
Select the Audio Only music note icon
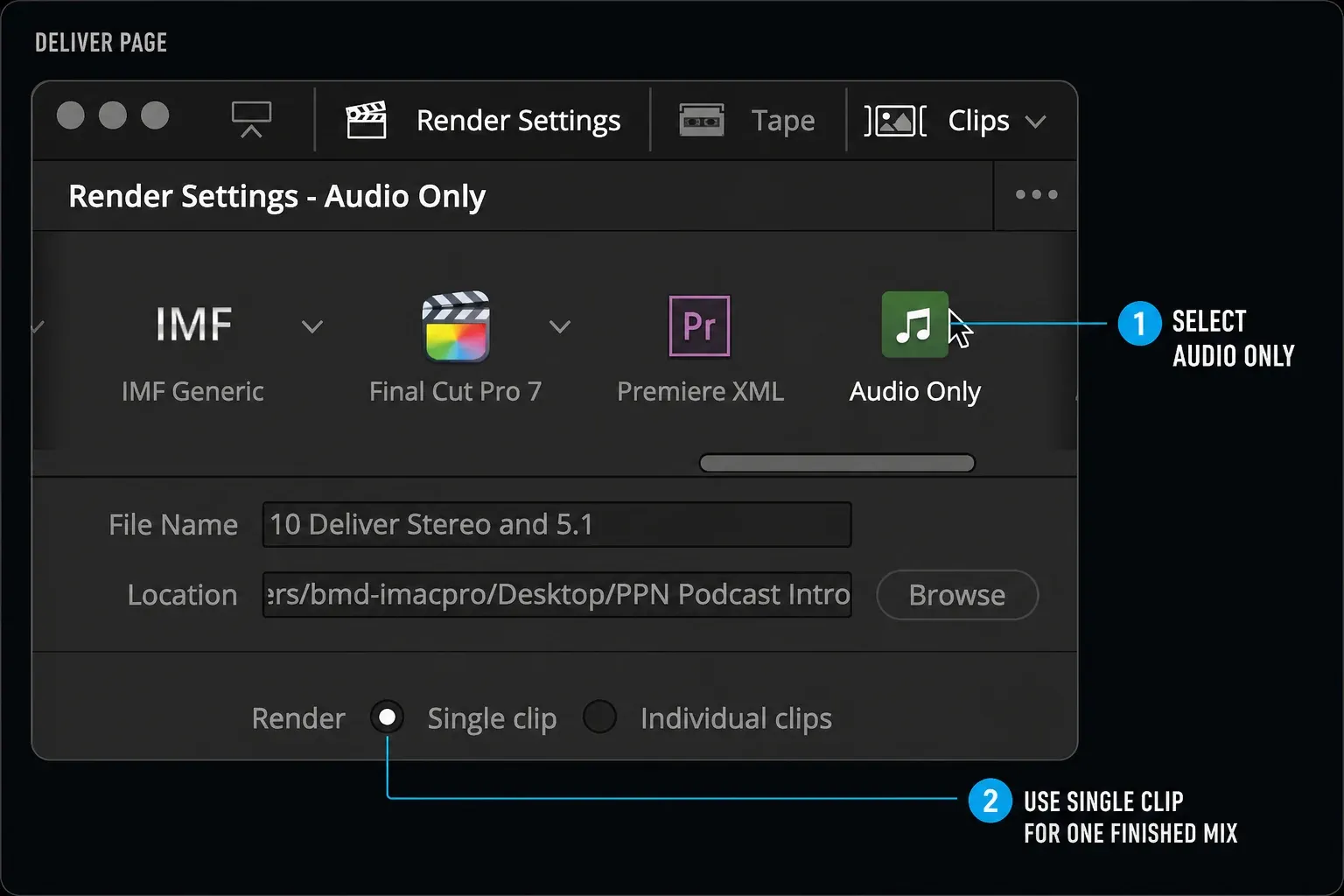914,325
